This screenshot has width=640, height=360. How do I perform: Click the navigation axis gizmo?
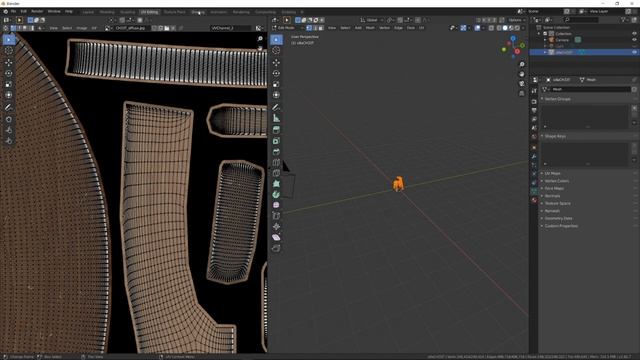pos(513,47)
